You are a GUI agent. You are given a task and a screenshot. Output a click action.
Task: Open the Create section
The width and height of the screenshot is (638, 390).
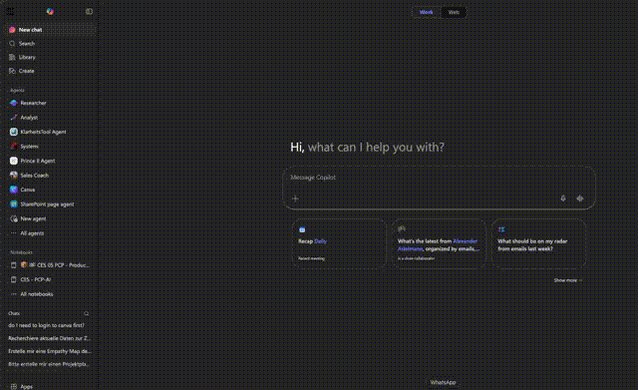50,71
